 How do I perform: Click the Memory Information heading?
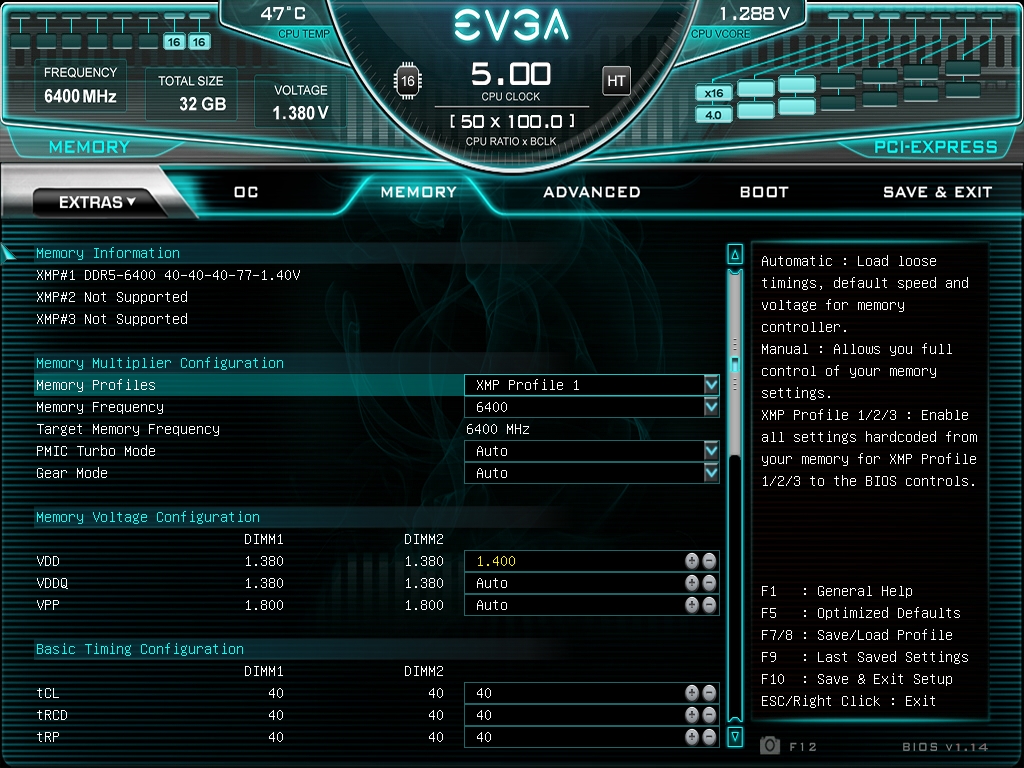tap(108, 253)
